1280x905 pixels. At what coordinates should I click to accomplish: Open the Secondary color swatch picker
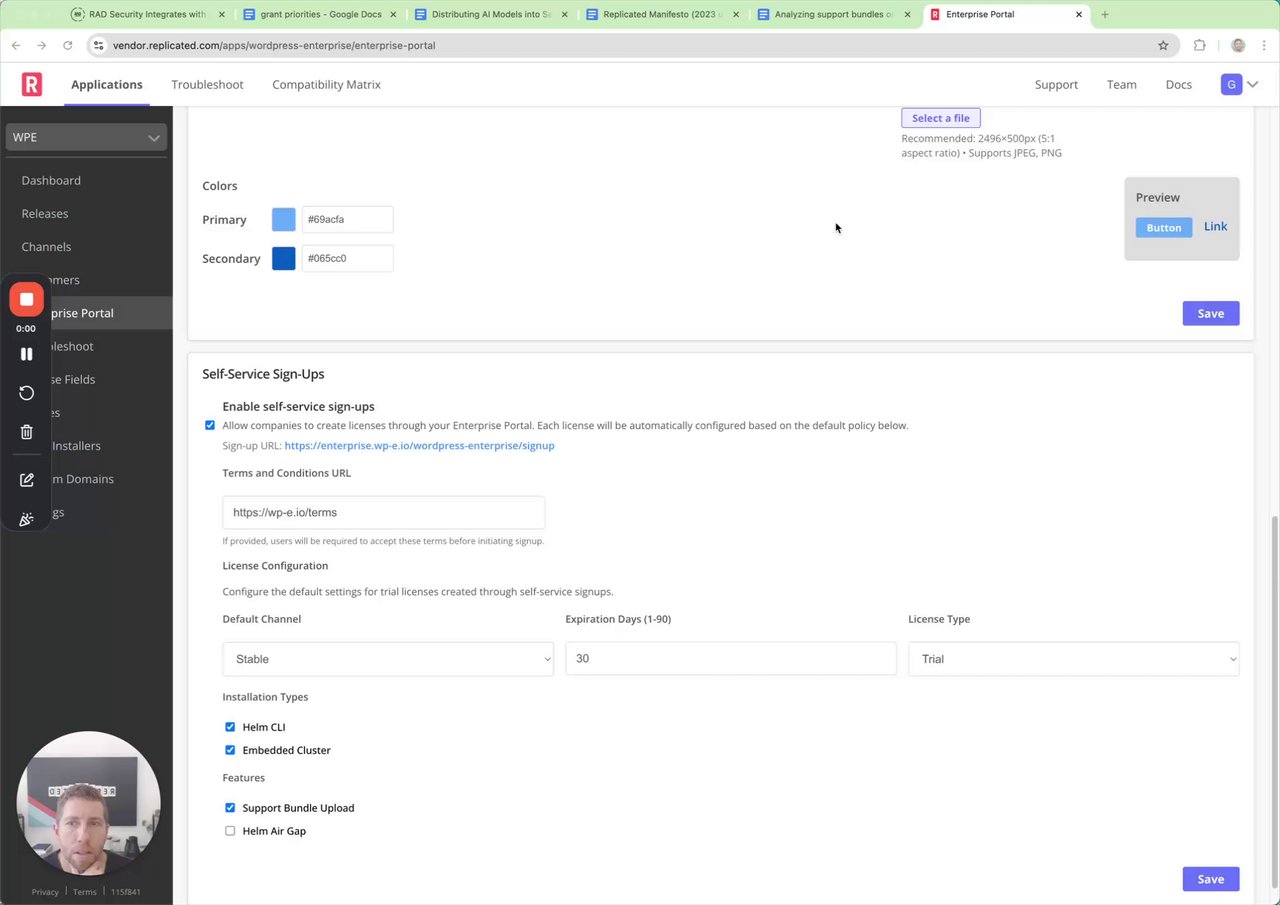pos(284,258)
